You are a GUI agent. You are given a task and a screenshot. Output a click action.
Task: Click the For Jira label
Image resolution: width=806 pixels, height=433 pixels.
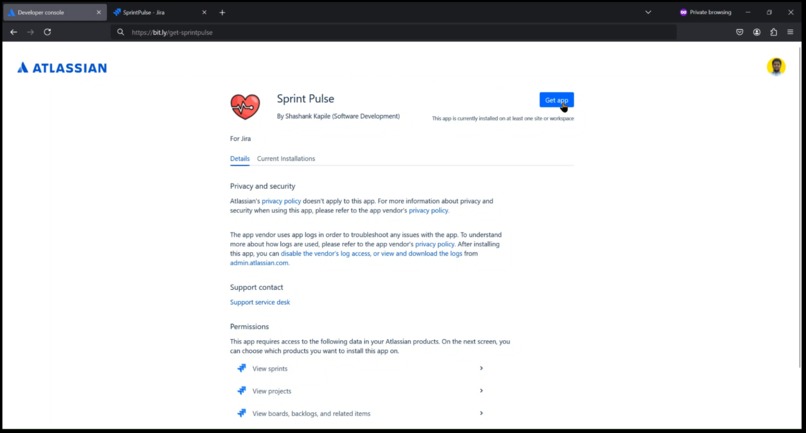pos(240,138)
